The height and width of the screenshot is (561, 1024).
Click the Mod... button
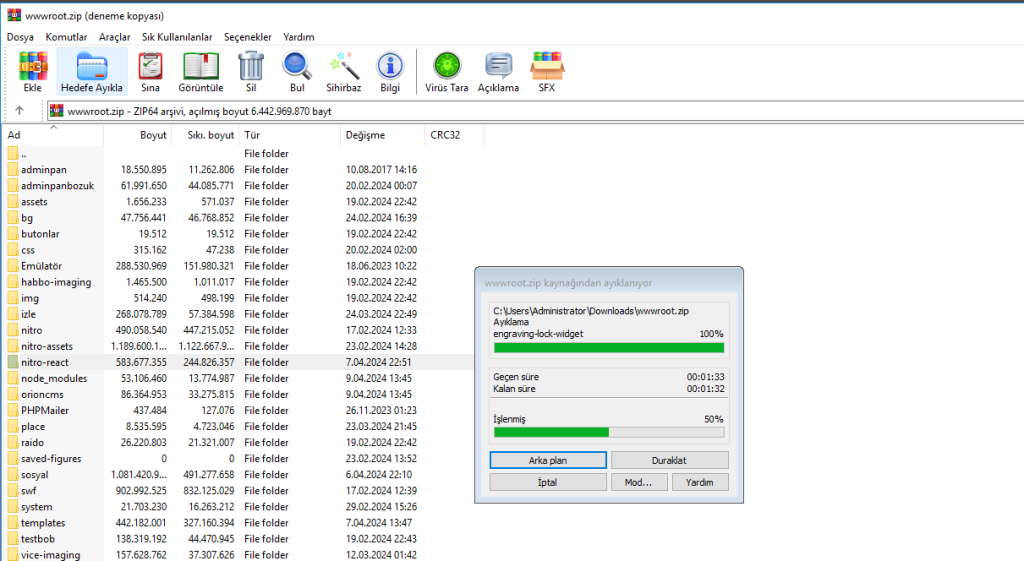(639, 483)
